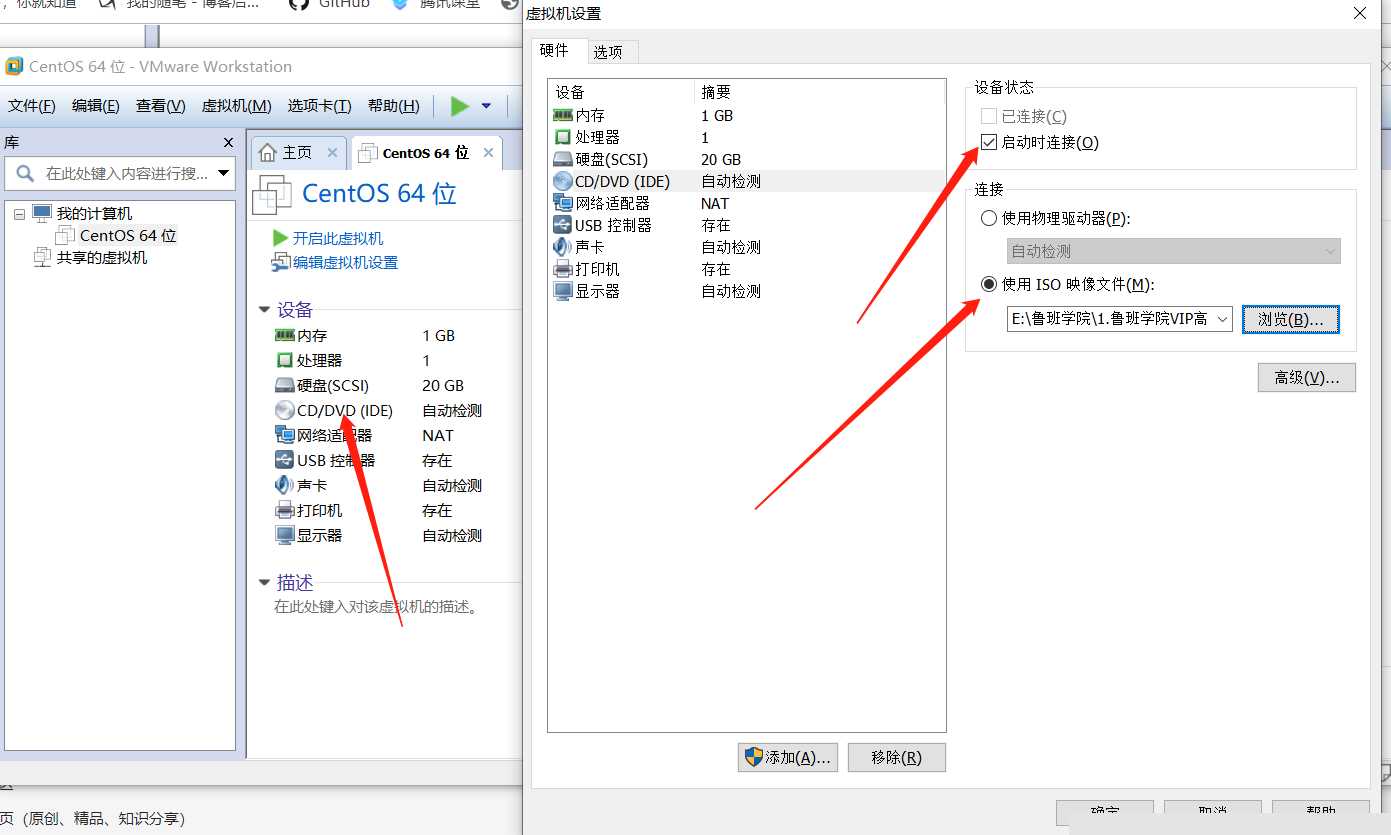Open the ISO image path combo box
The image size is (1391, 835).
click(x=1120, y=319)
